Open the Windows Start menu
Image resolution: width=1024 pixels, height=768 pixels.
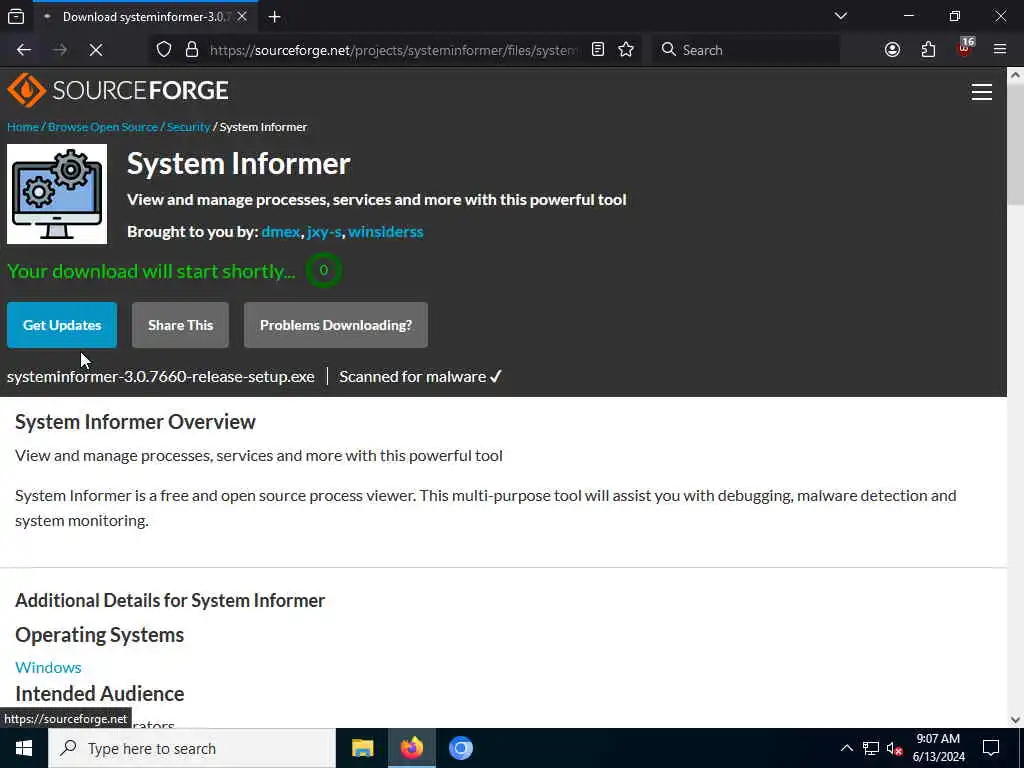24,748
